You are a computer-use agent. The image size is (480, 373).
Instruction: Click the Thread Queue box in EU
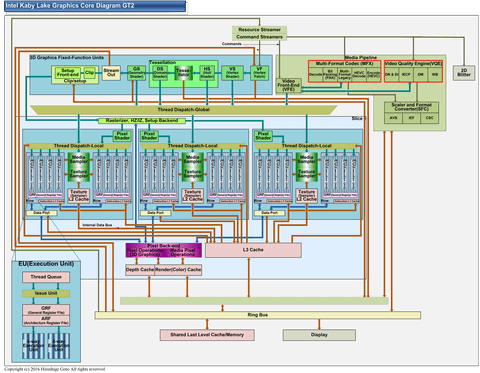coord(46,277)
